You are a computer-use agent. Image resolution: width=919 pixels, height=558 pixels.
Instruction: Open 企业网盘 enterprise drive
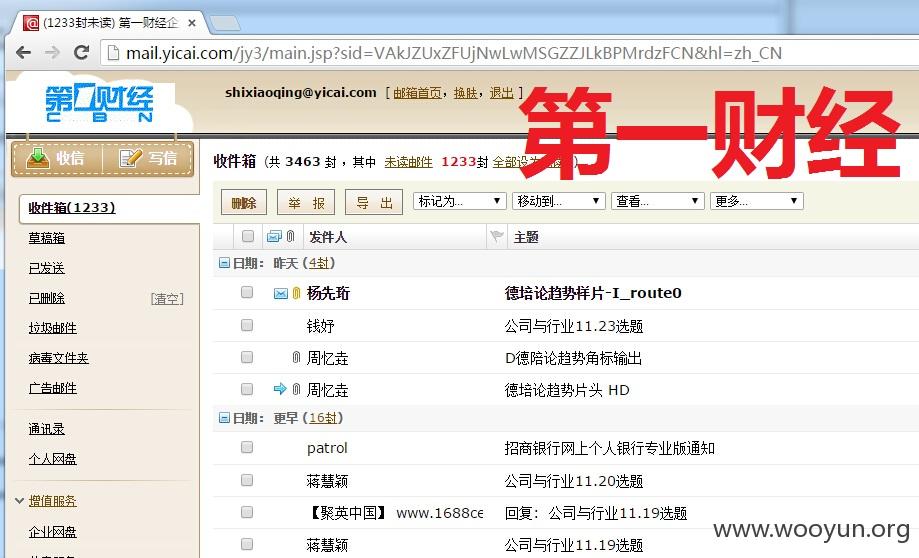click(53, 532)
